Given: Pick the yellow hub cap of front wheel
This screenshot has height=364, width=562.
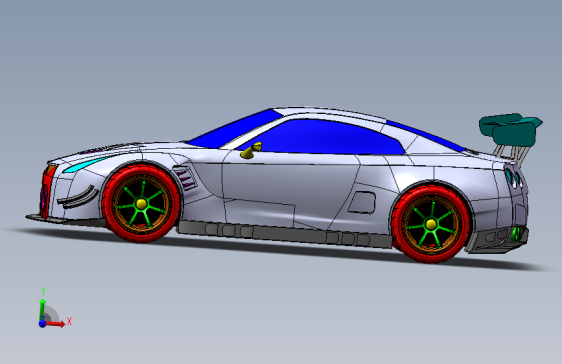Looking at the screenshot, I should [x=141, y=203].
